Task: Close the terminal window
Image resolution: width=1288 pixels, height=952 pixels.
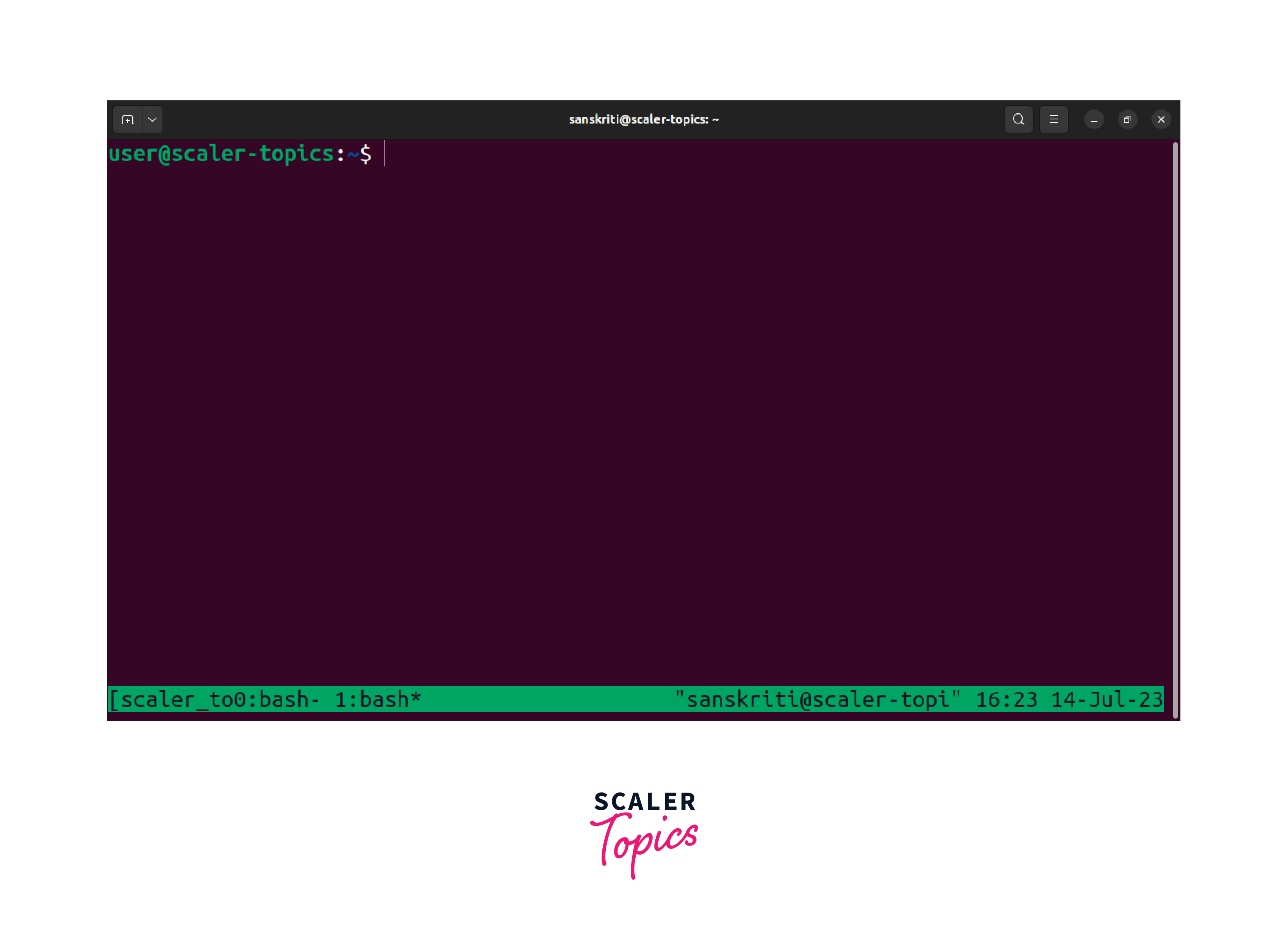Action: [1161, 120]
